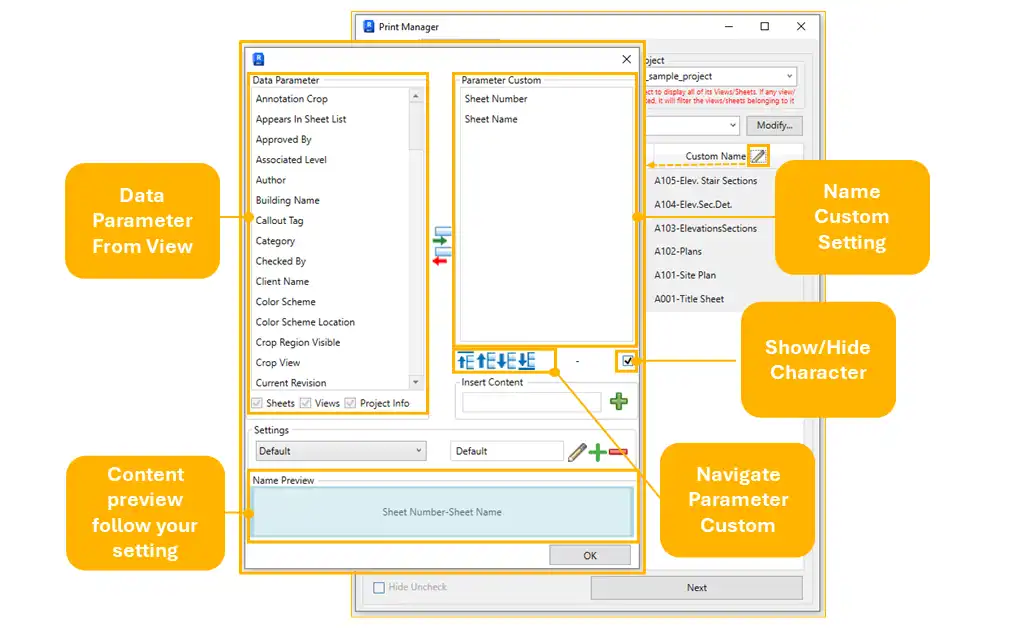Open the Settings Default dropdown
The width and height of the screenshot is (1020, 628).
[339, 452]
